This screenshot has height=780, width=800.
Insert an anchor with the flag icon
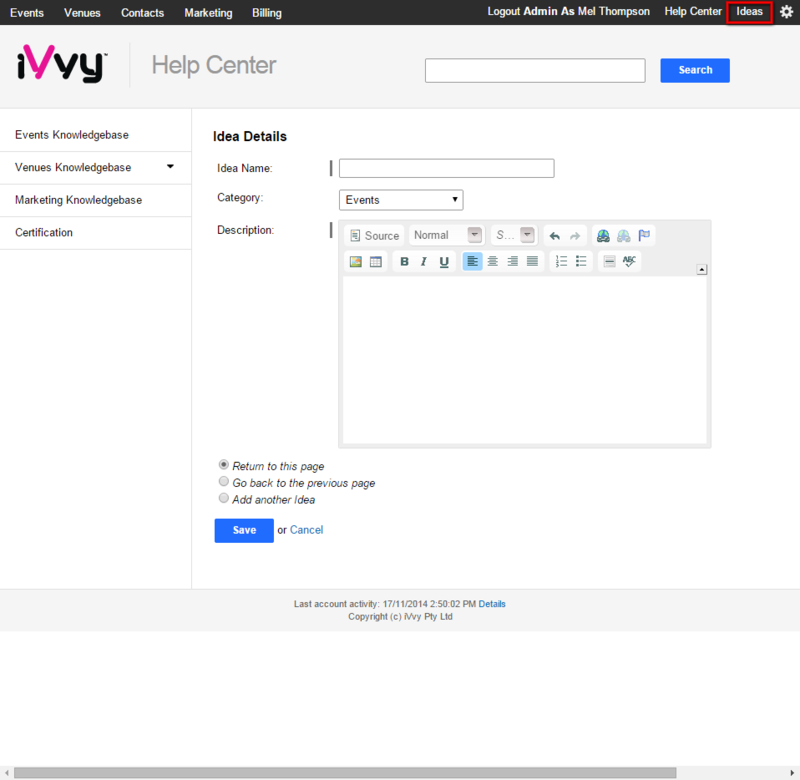coord(644,236)
